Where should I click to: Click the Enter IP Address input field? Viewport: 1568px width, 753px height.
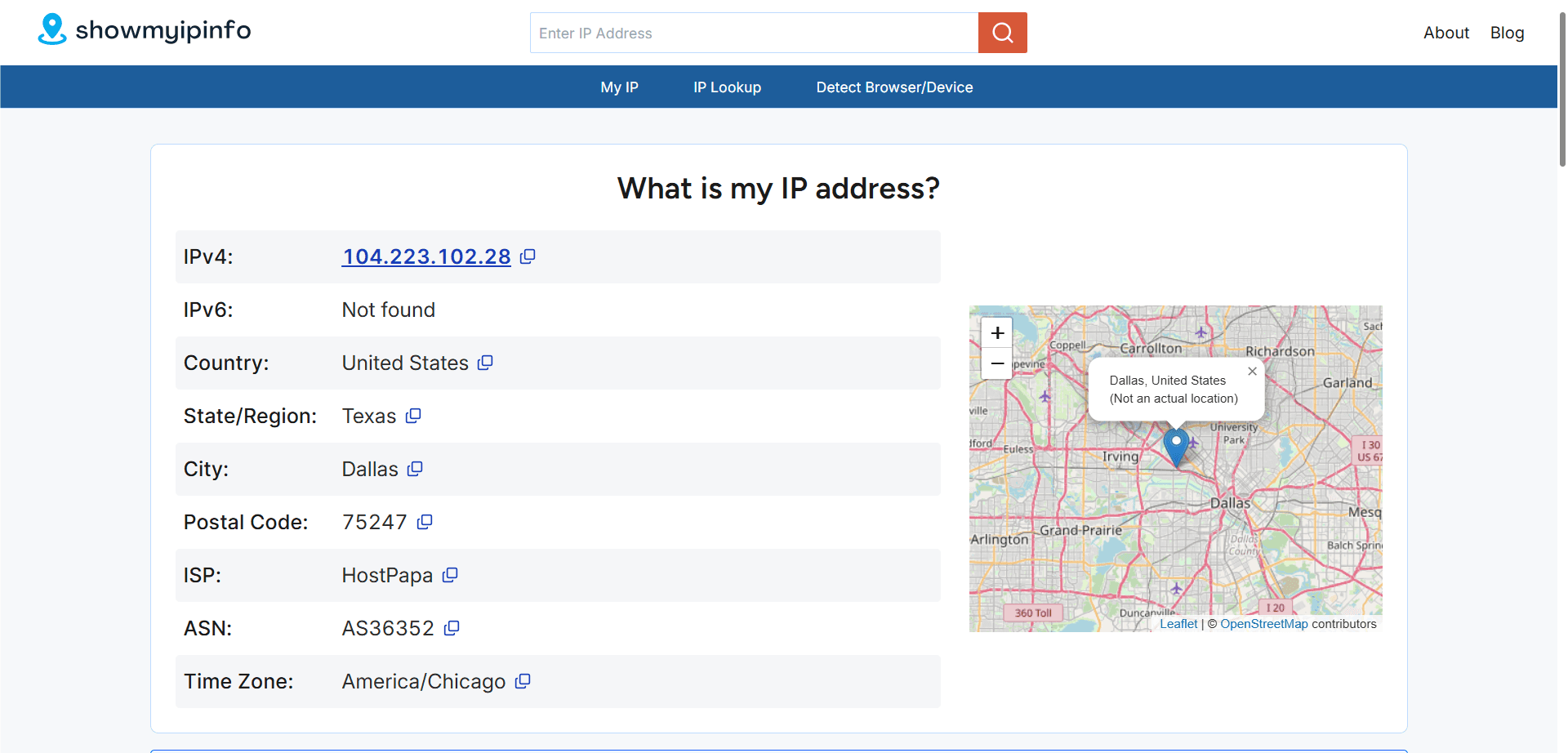(x=751, y=33)
